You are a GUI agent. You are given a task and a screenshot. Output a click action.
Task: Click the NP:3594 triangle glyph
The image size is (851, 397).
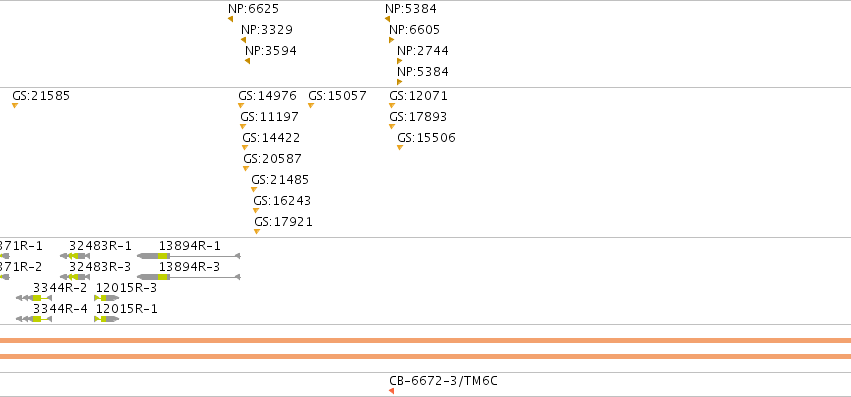(x=247, y=61)
